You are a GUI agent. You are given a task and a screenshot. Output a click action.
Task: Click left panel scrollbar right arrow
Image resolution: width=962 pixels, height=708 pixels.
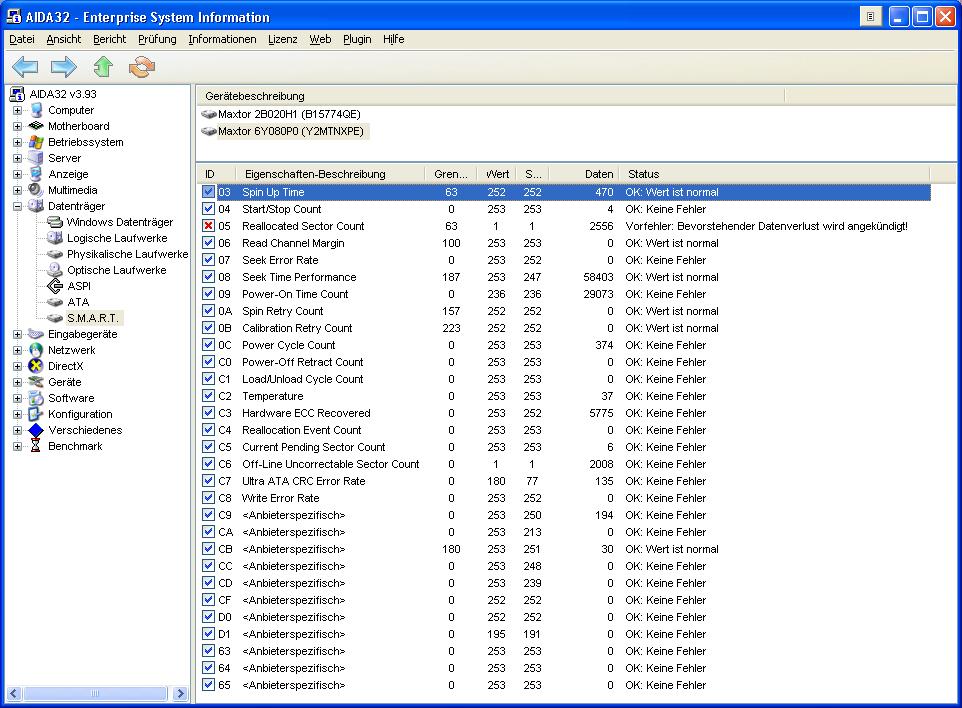(x=180, y=693)
